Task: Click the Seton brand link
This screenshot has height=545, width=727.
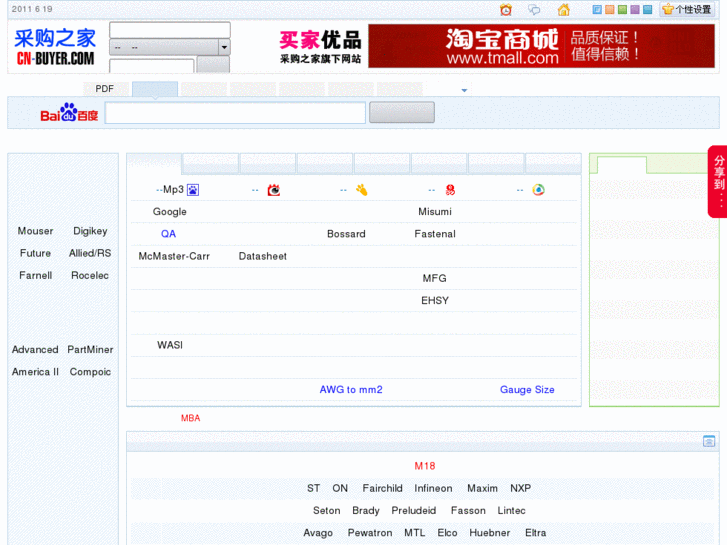Action: pyautogui.click(x=327, y=511)
